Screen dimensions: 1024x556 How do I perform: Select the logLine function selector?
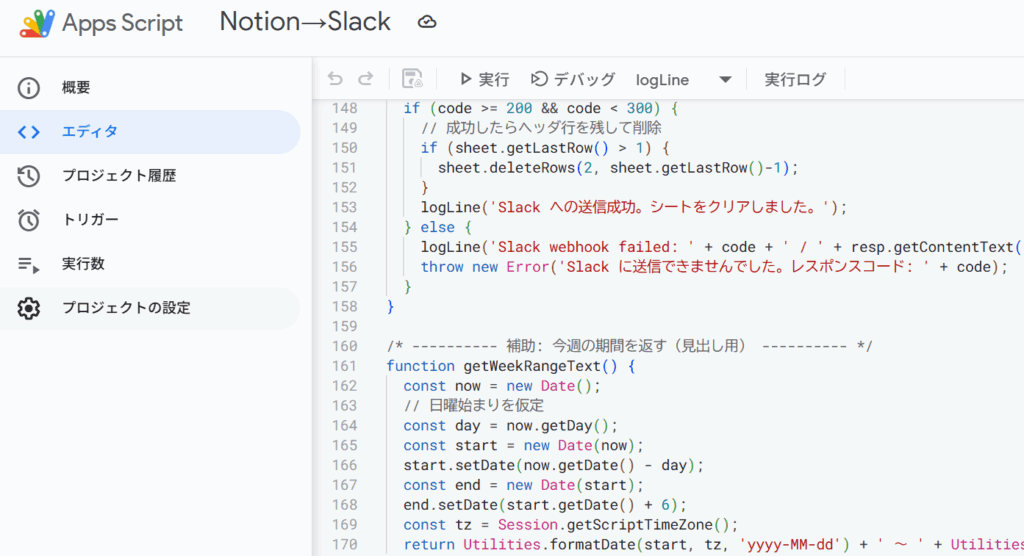point(683,80)
